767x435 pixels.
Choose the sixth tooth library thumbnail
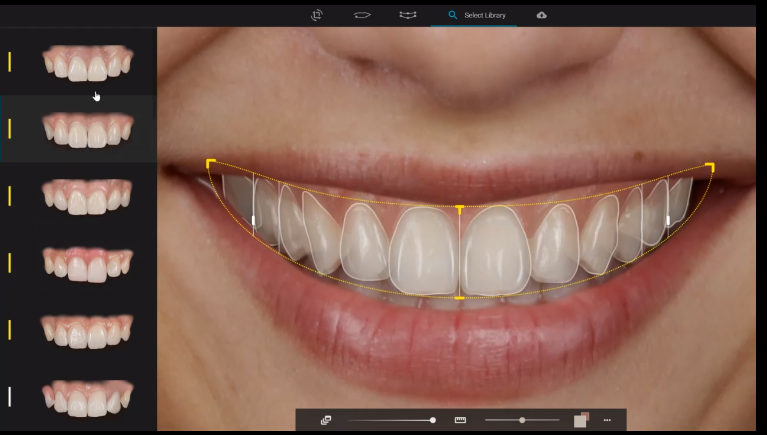click(88, 398)
